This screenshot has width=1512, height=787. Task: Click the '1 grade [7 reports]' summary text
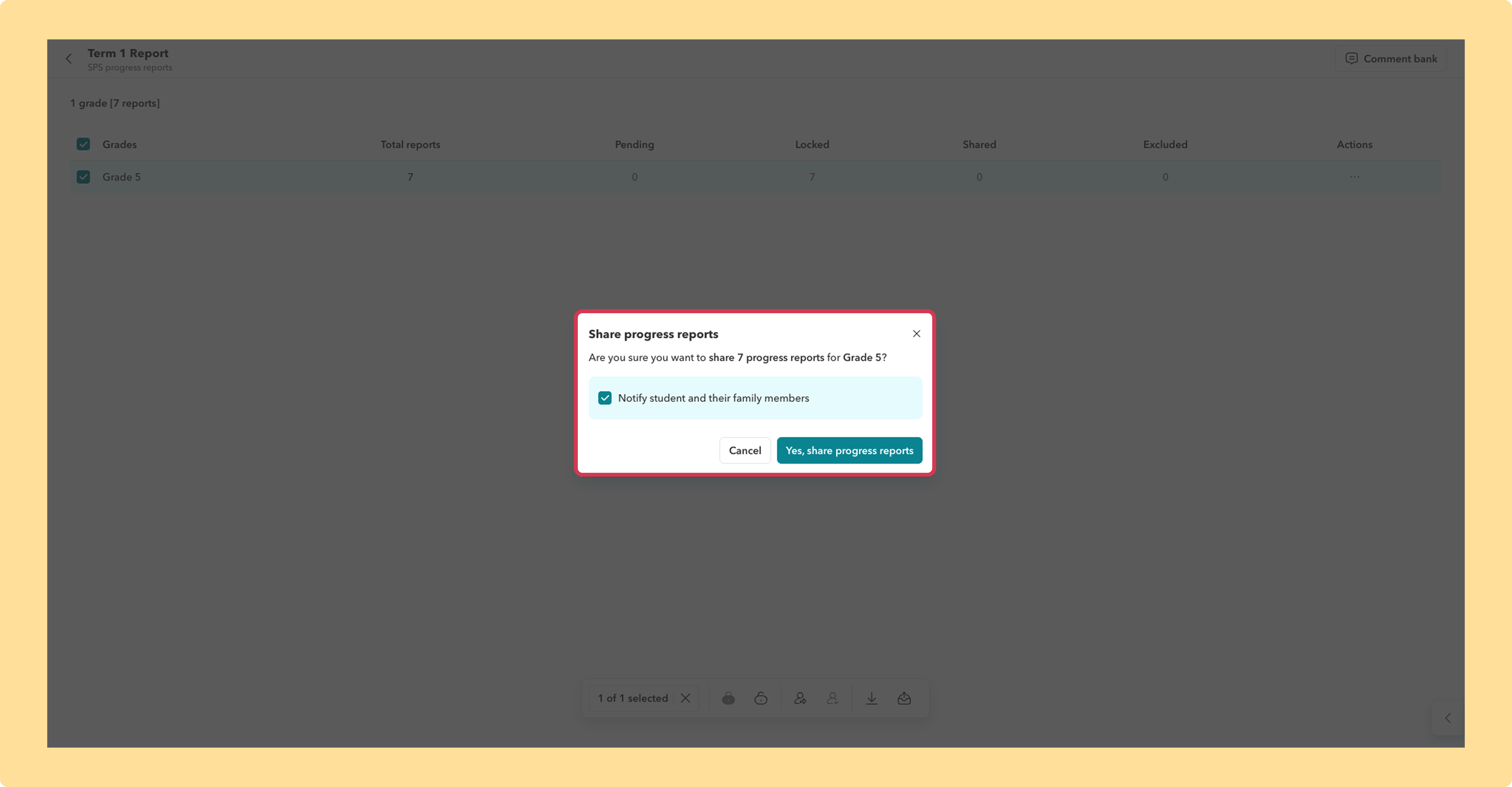click(x=115, y=103)
